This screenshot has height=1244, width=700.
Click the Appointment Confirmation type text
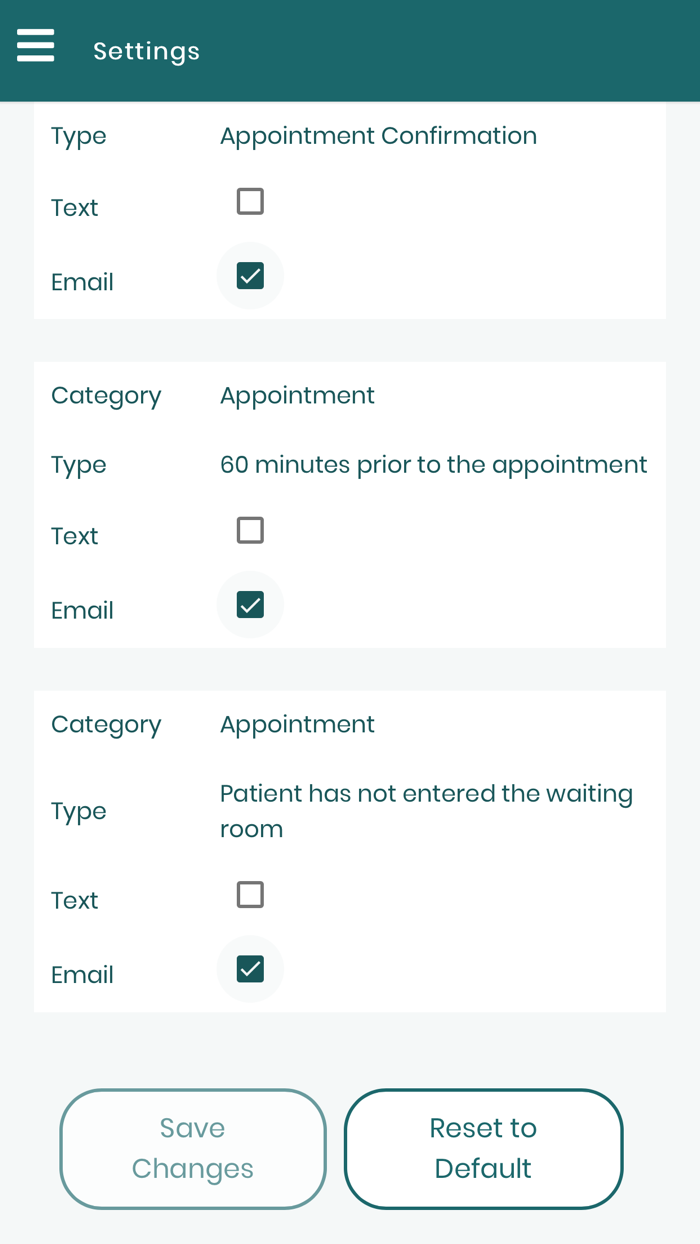point(378,135)
